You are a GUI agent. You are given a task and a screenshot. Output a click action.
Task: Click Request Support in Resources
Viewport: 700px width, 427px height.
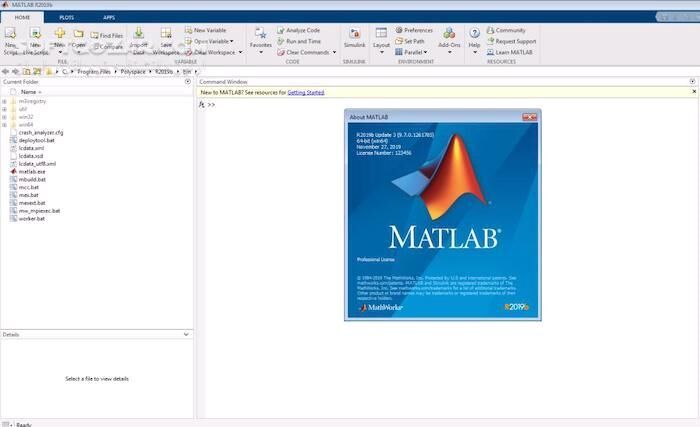pos(515,42)
